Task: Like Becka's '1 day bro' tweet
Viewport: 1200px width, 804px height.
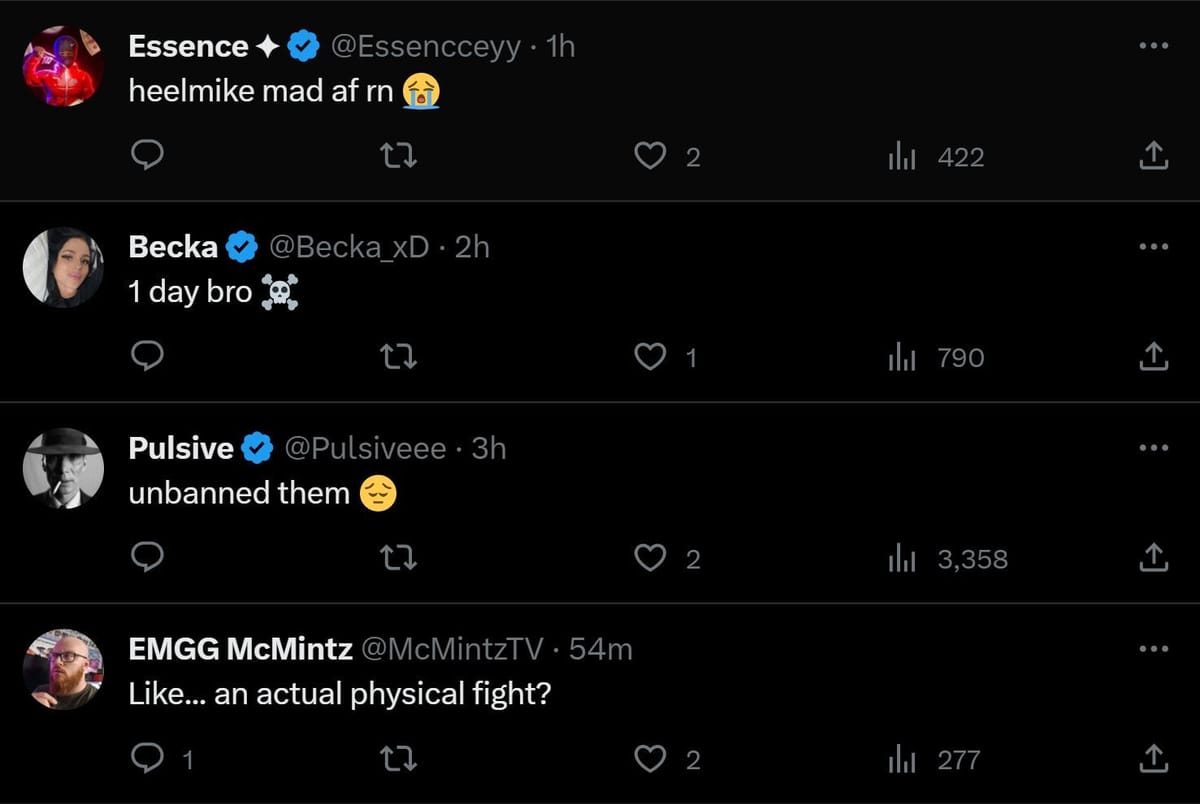Action: tap(651, 357)
